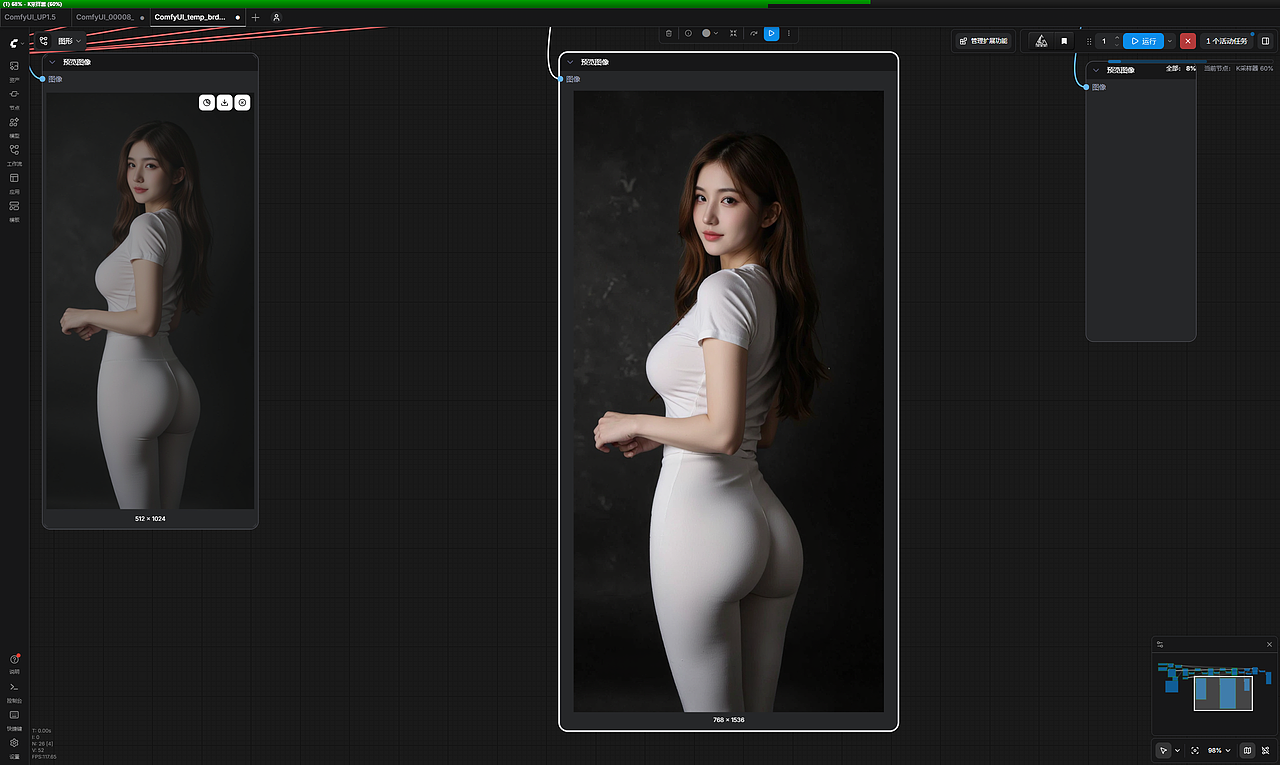The image size is (1280, 765).
Task: Open the 模型 model library sidebar panel
Action: pyautogui.click(x=14, y=126)
